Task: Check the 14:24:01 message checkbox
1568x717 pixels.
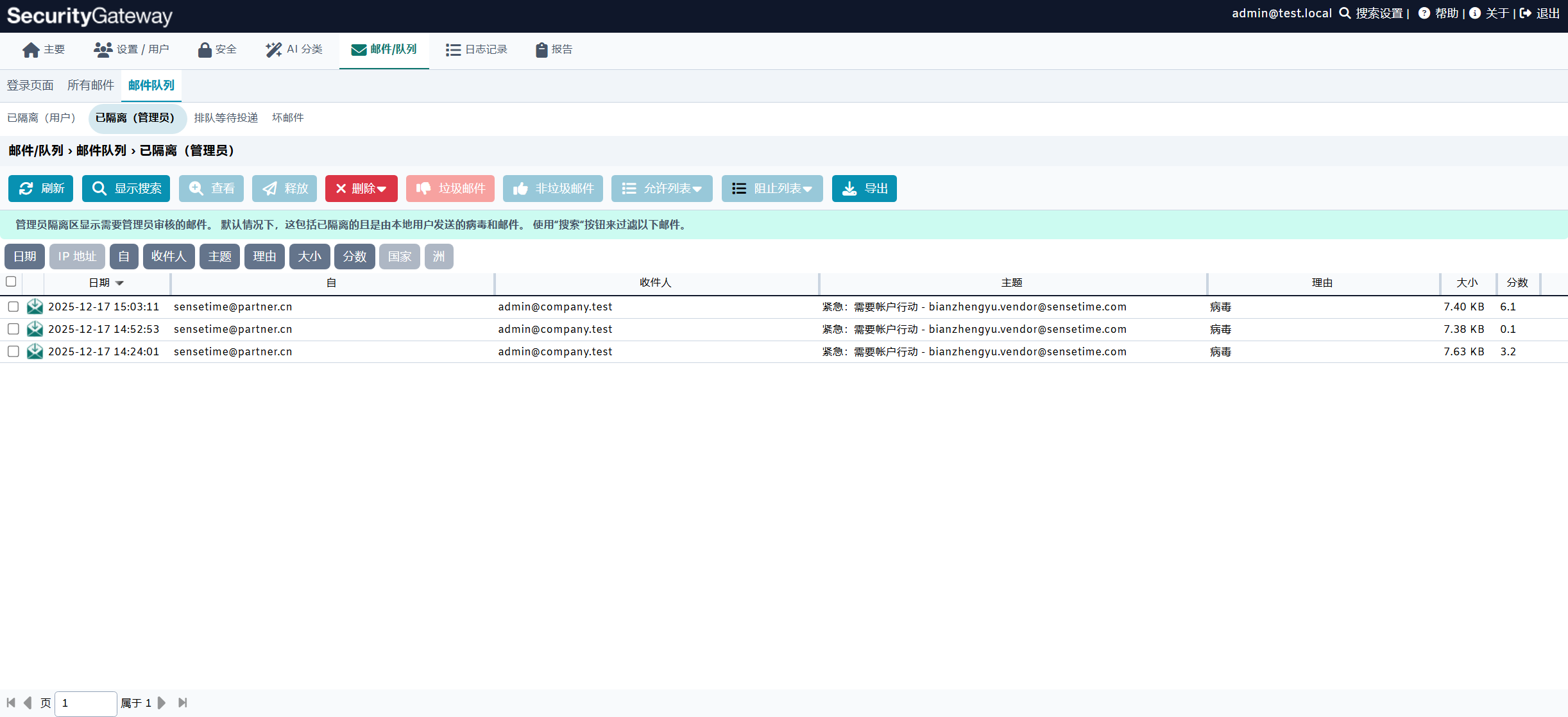Action: (13, 351)
